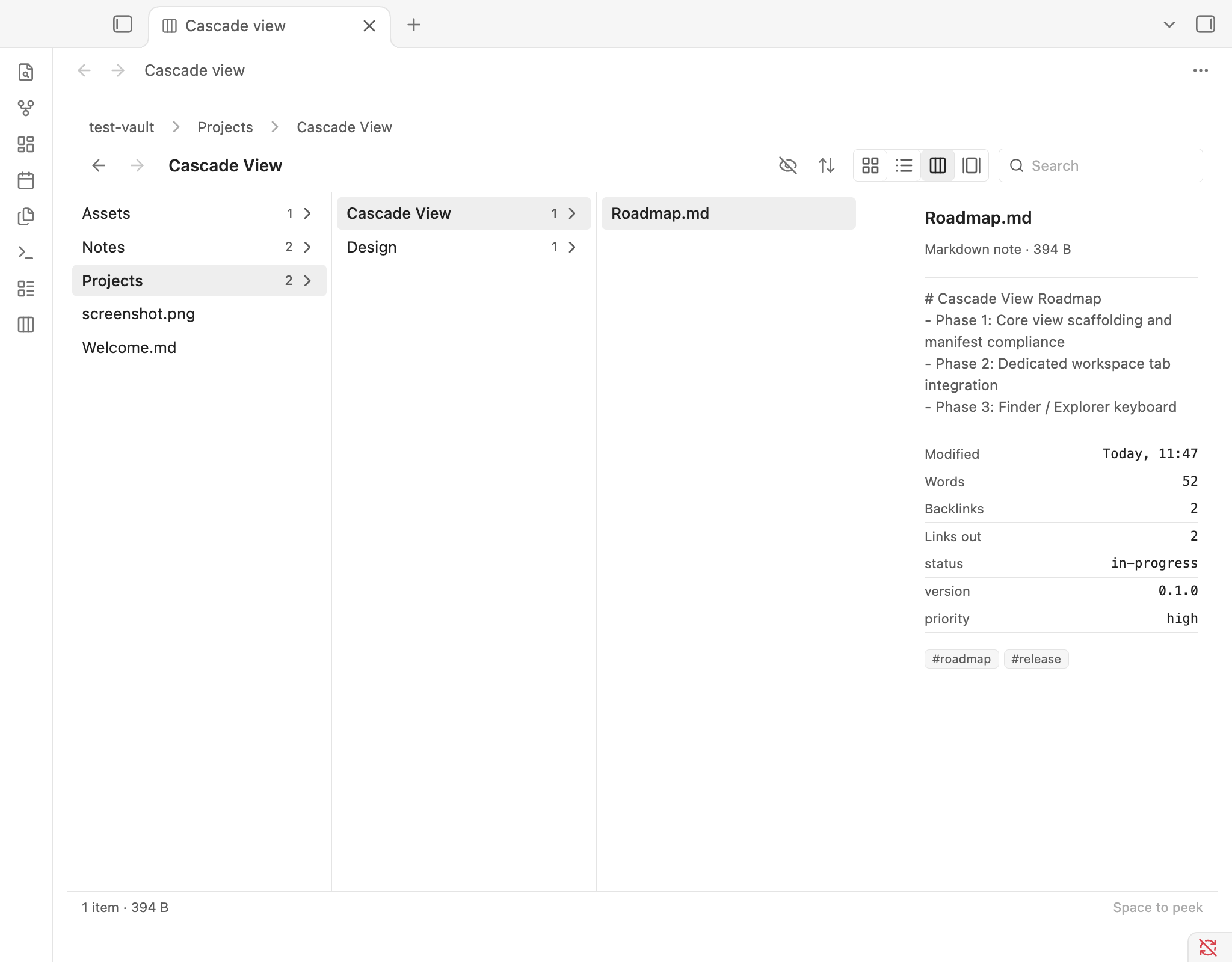This screenshot has width=1232, height=962.
Task: Click the templates copy ribbon icon
Action: tap(26, 216)
